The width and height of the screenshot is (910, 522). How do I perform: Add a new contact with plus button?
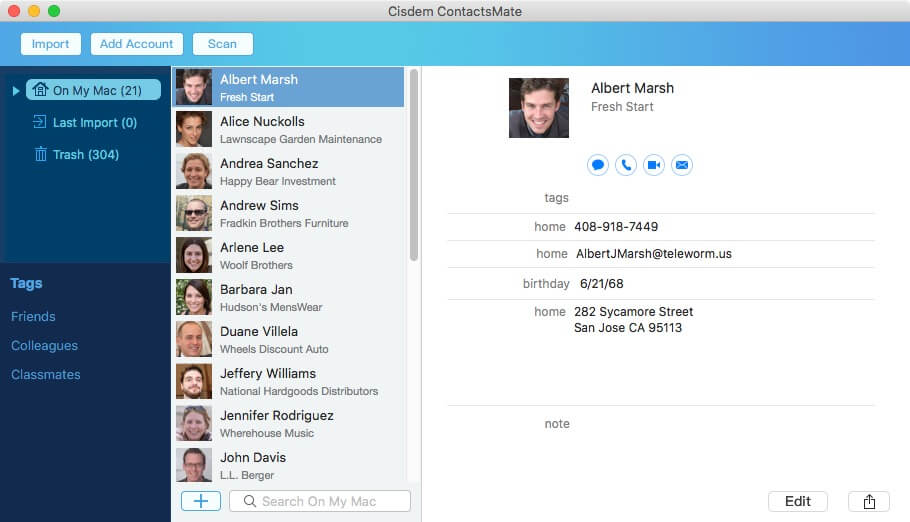pos(201,501)
